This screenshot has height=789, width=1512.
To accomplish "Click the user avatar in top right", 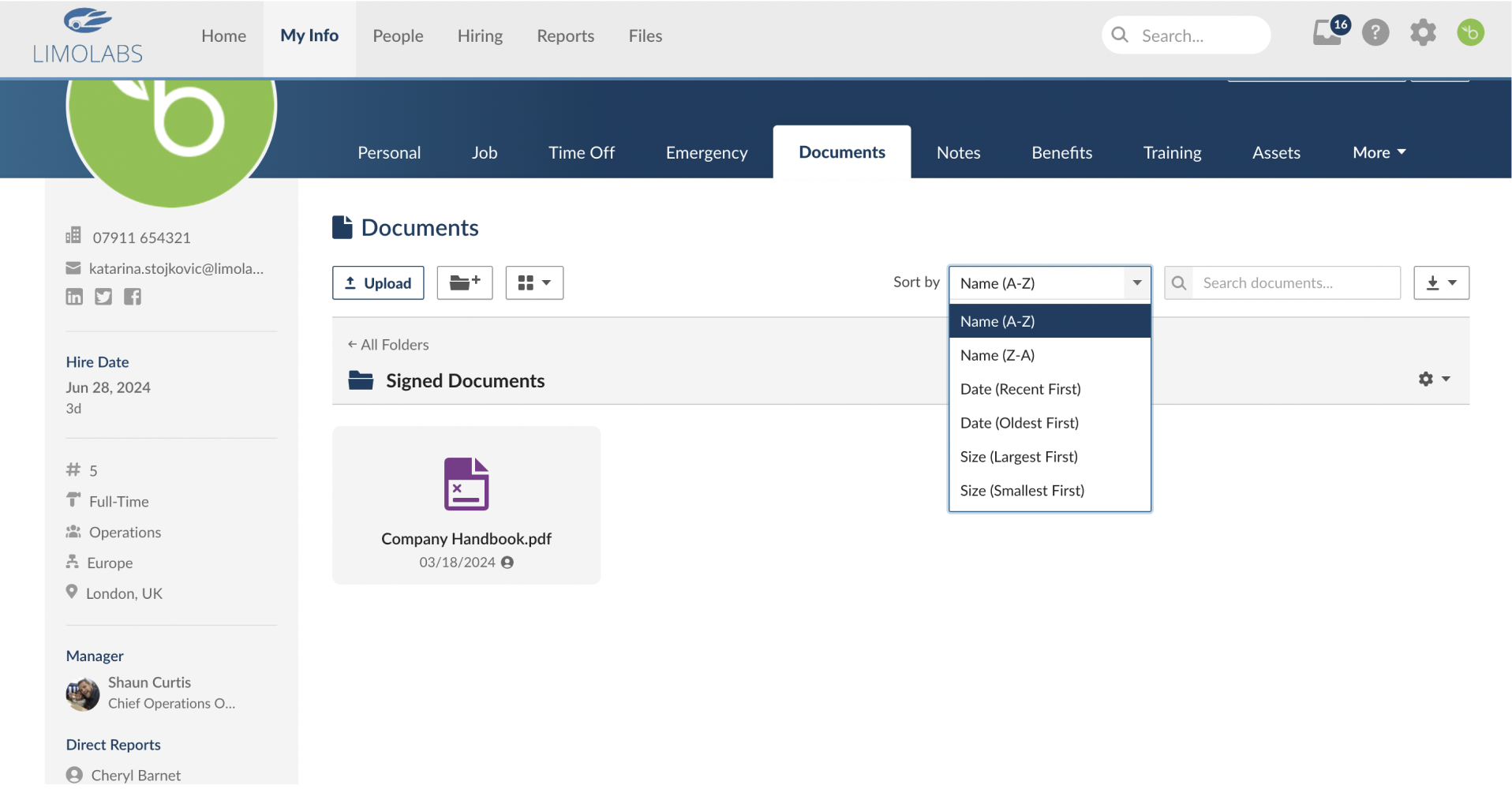I will click(x=1470, y=33).
